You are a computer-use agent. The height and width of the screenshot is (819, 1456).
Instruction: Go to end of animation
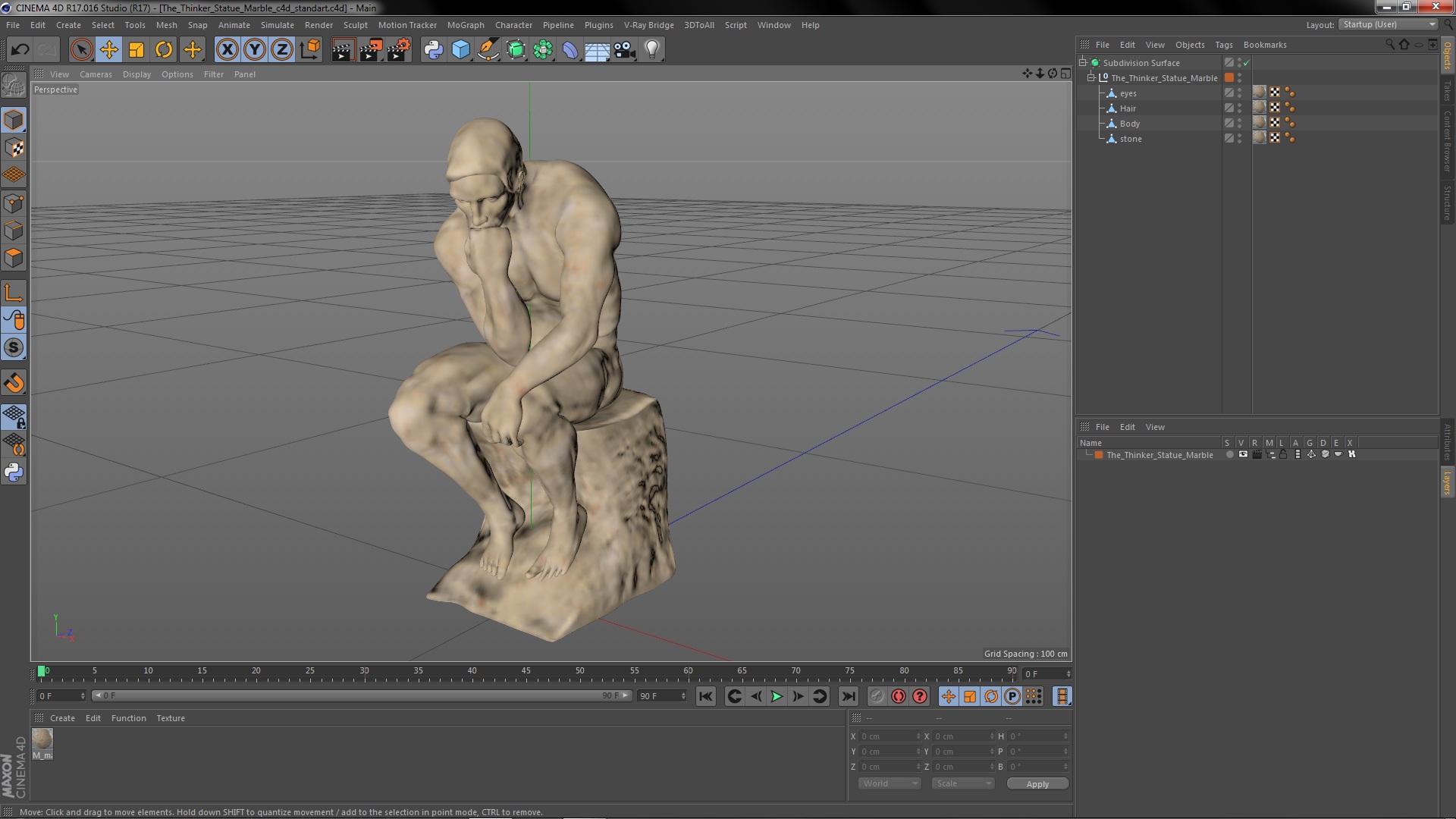point(849,696)
